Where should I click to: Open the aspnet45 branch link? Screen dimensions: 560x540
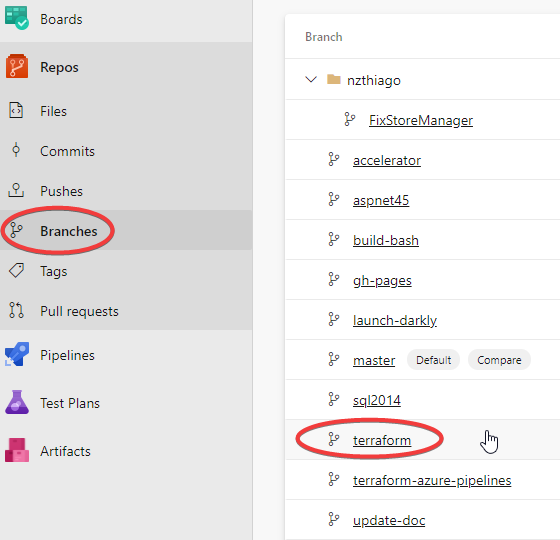(381, 200)
